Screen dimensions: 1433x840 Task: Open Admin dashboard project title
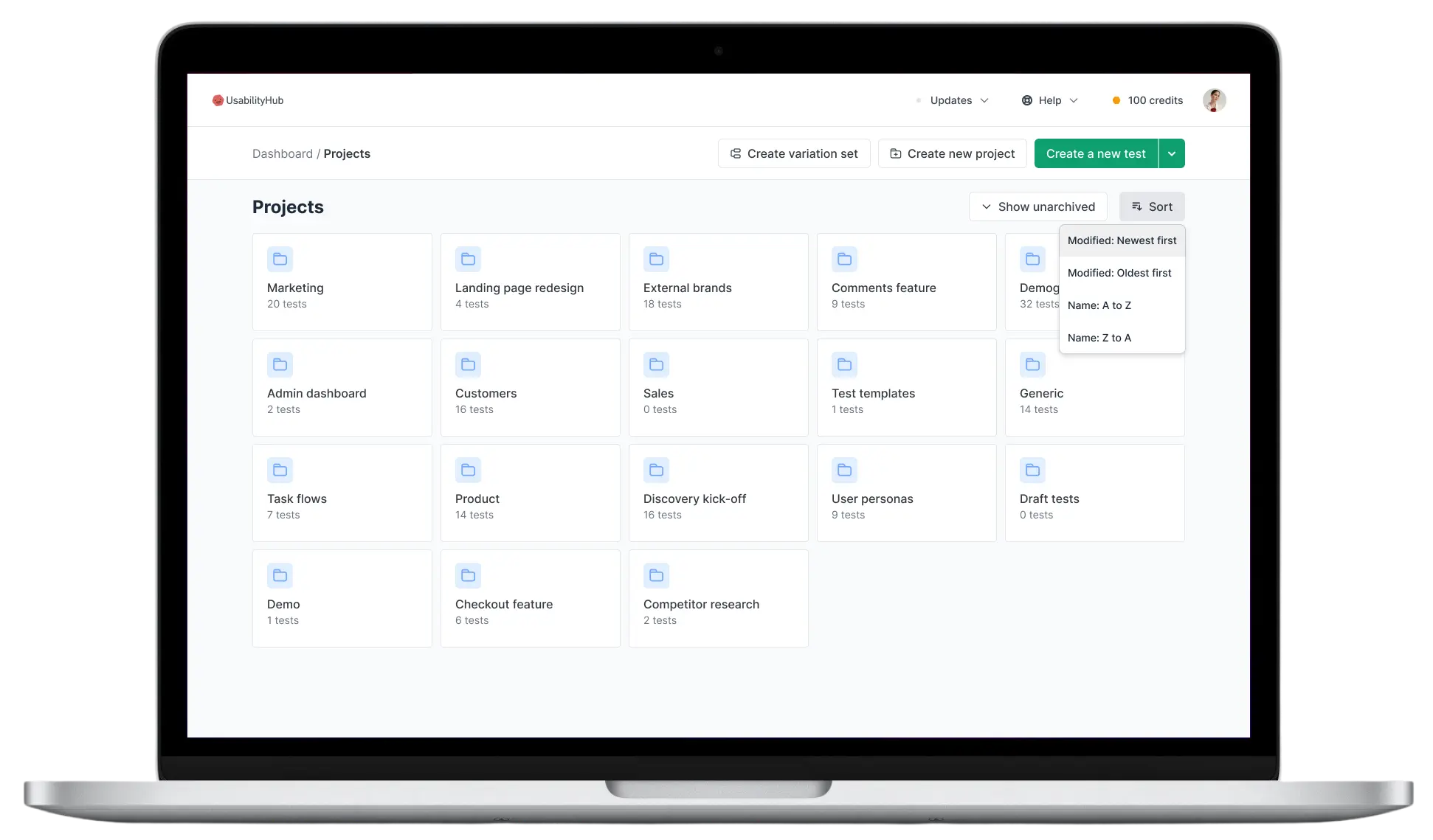pyautogui.click(x=317, y=393)
